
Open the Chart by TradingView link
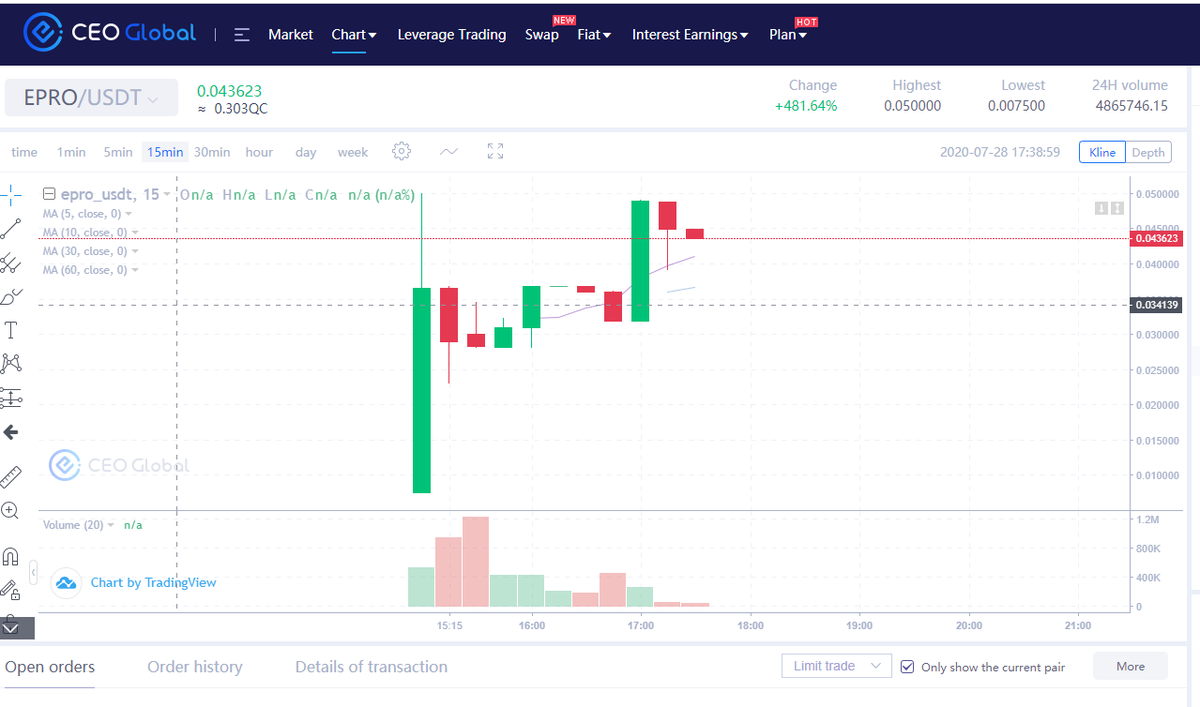tap(153, 582)
